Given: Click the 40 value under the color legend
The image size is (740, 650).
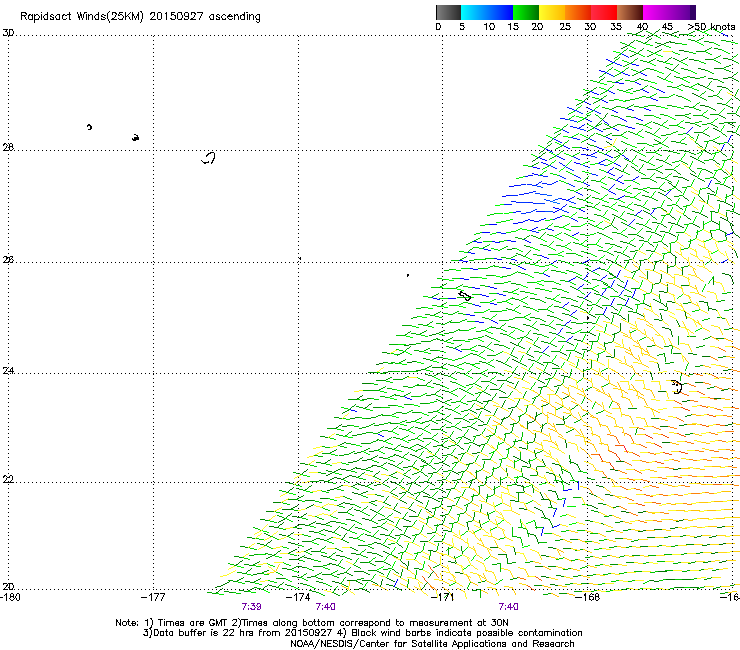Looking at the screenshot, I should [x=642, y=27].
